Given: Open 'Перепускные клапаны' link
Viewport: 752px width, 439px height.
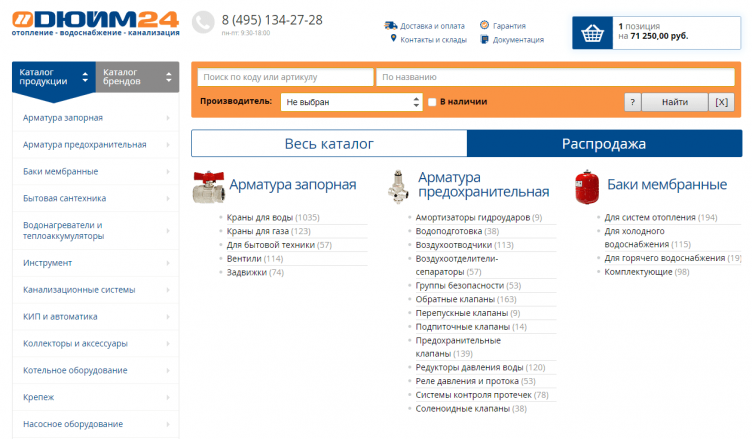Looking at the screenshot, I should point(461,313).
